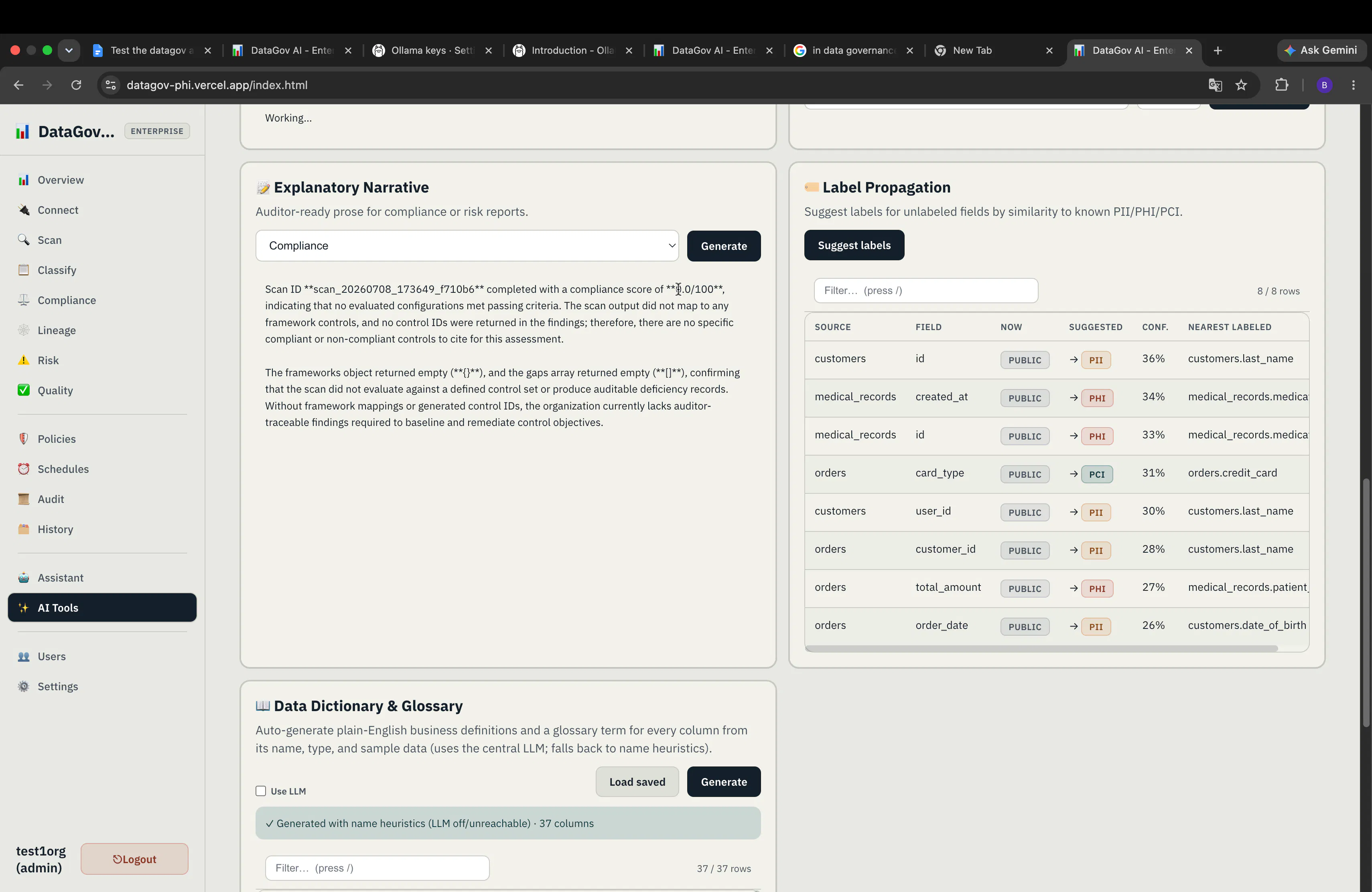Open Classify in the sidebar
1372x892 pixels.
(x=102, y=270)
